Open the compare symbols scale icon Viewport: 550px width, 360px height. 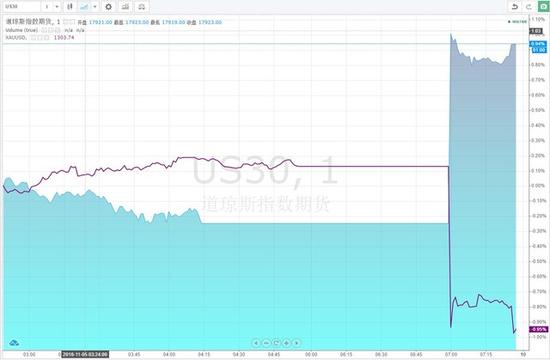pos(142,6)
